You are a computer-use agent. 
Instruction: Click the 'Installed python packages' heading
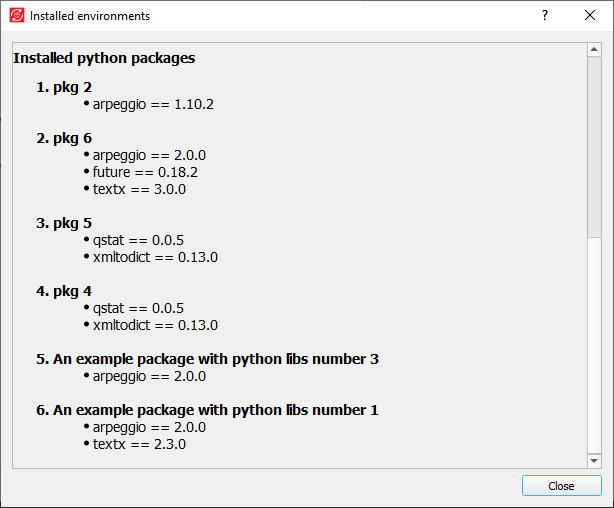pos(104,58)
